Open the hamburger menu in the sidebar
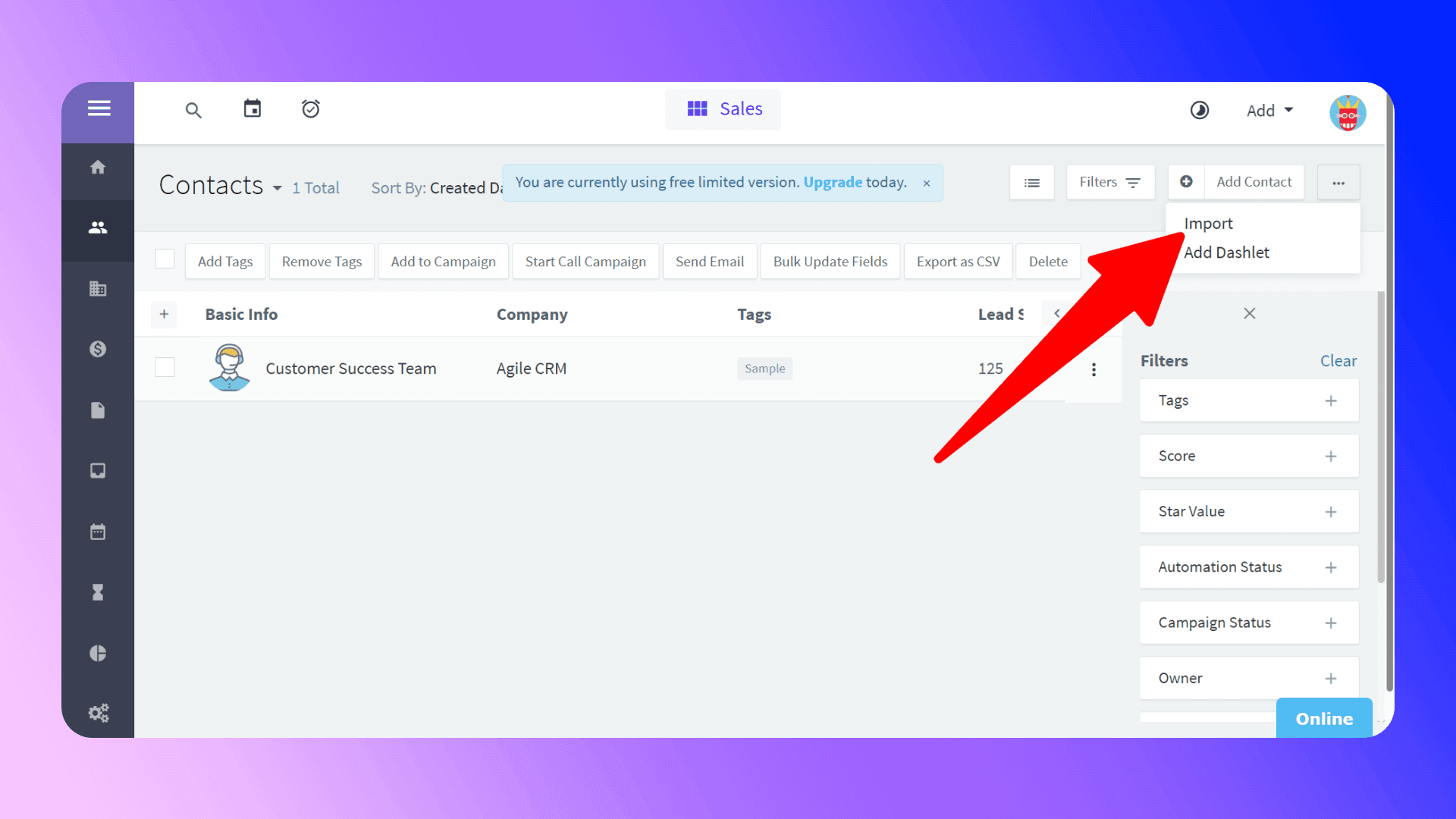Image resolution: width=1456 pixels, height=819 pixels. click(99, 108)
